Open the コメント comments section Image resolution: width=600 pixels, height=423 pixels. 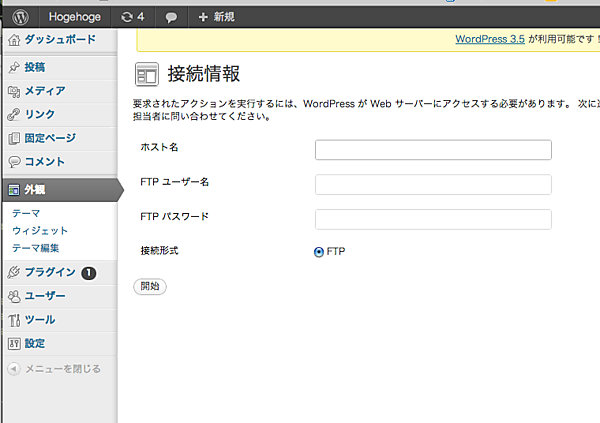pyautogui.click(x=44, y=161)
